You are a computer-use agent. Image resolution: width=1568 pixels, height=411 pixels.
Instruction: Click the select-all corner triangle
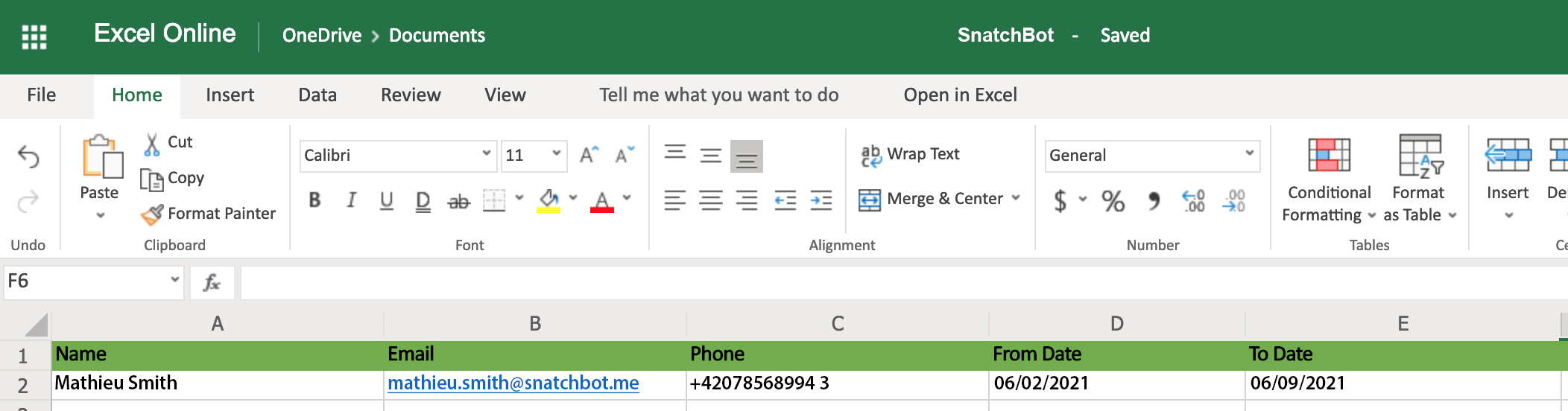pos(36,325)
